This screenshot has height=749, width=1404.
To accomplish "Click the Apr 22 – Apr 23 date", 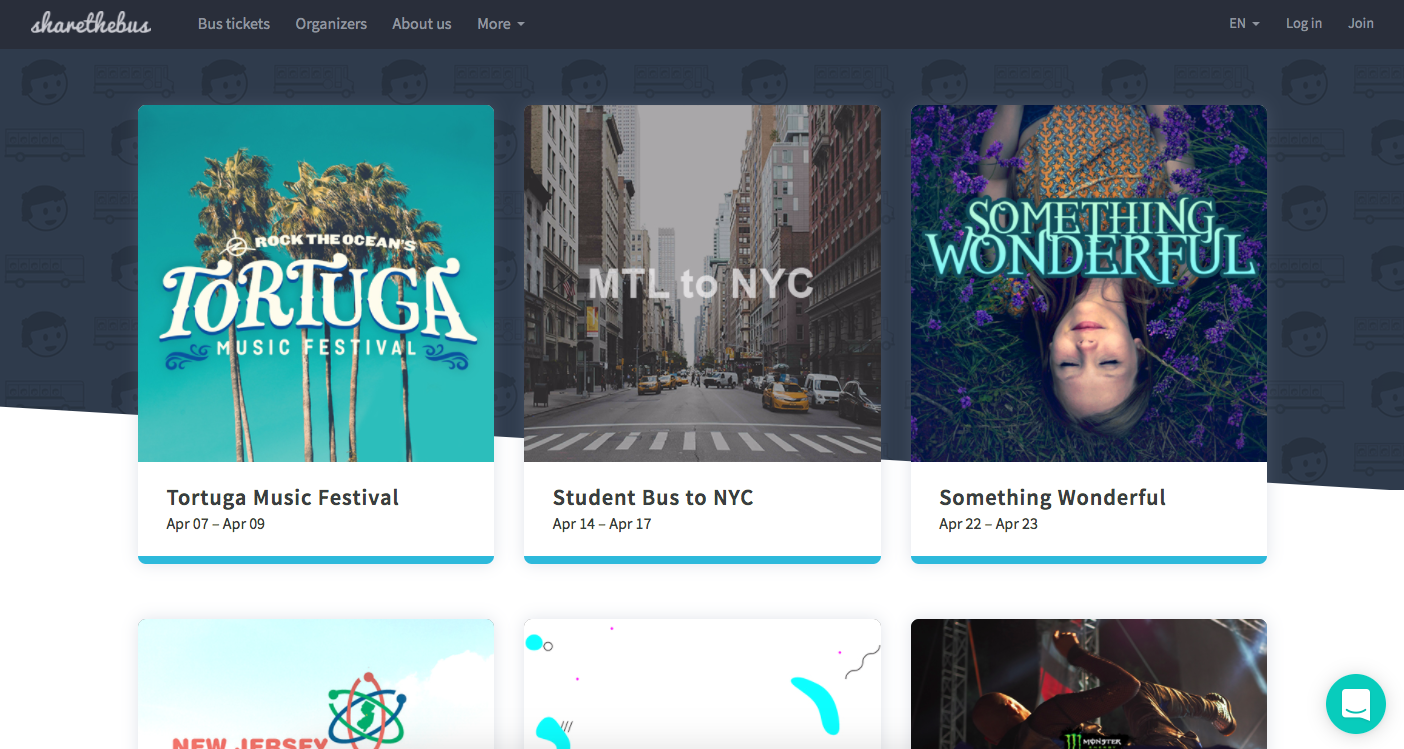I will click(989, 524).
